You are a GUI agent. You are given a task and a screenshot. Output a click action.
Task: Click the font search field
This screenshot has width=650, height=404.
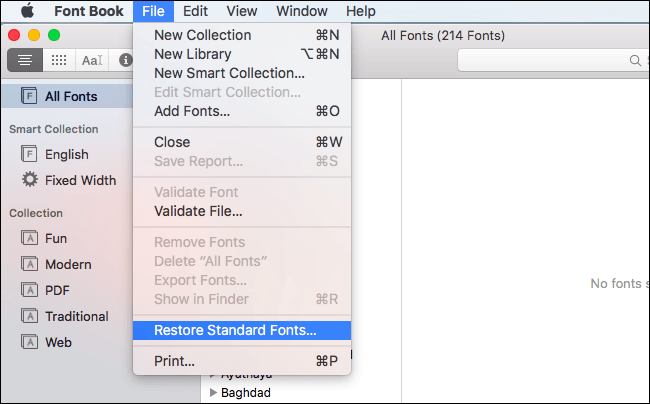coord(550,61)
